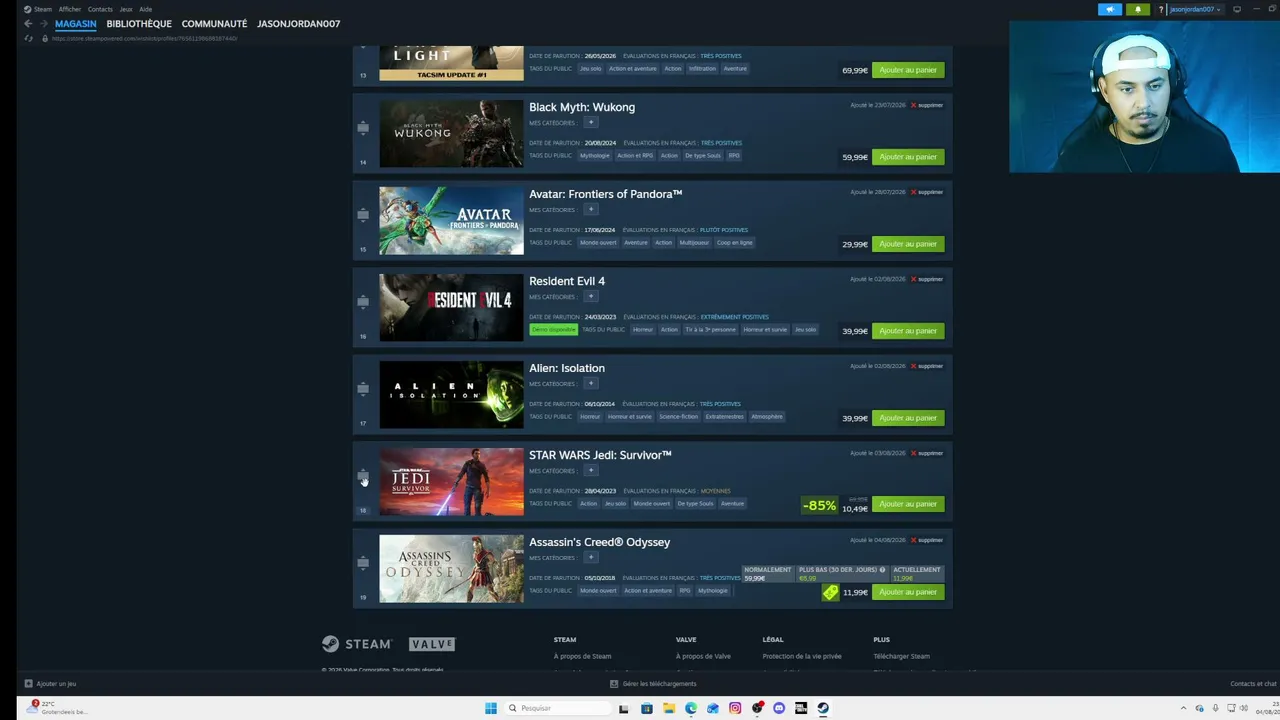This screenshot has width=1280, height=720.
Task: Remove Alien: Isolation from wishlist
Action: point(927,366)
